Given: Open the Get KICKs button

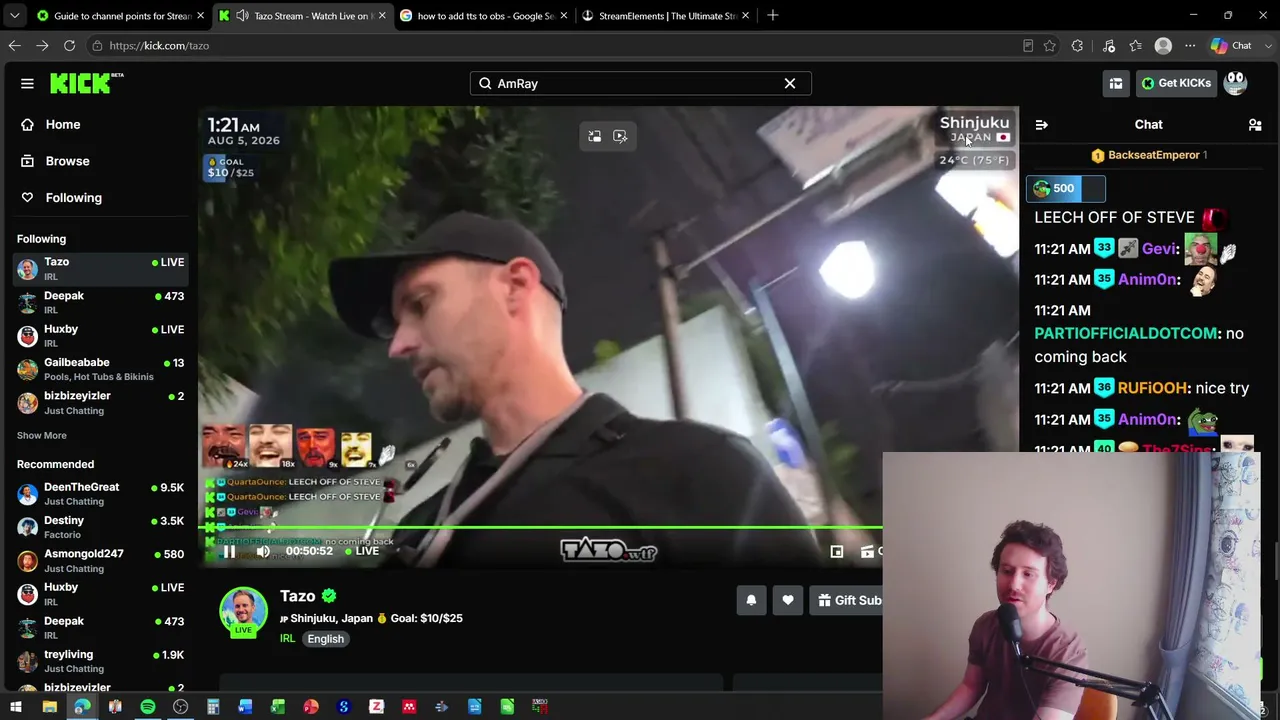Looking at the screenshot, I should click(1176, 83).
